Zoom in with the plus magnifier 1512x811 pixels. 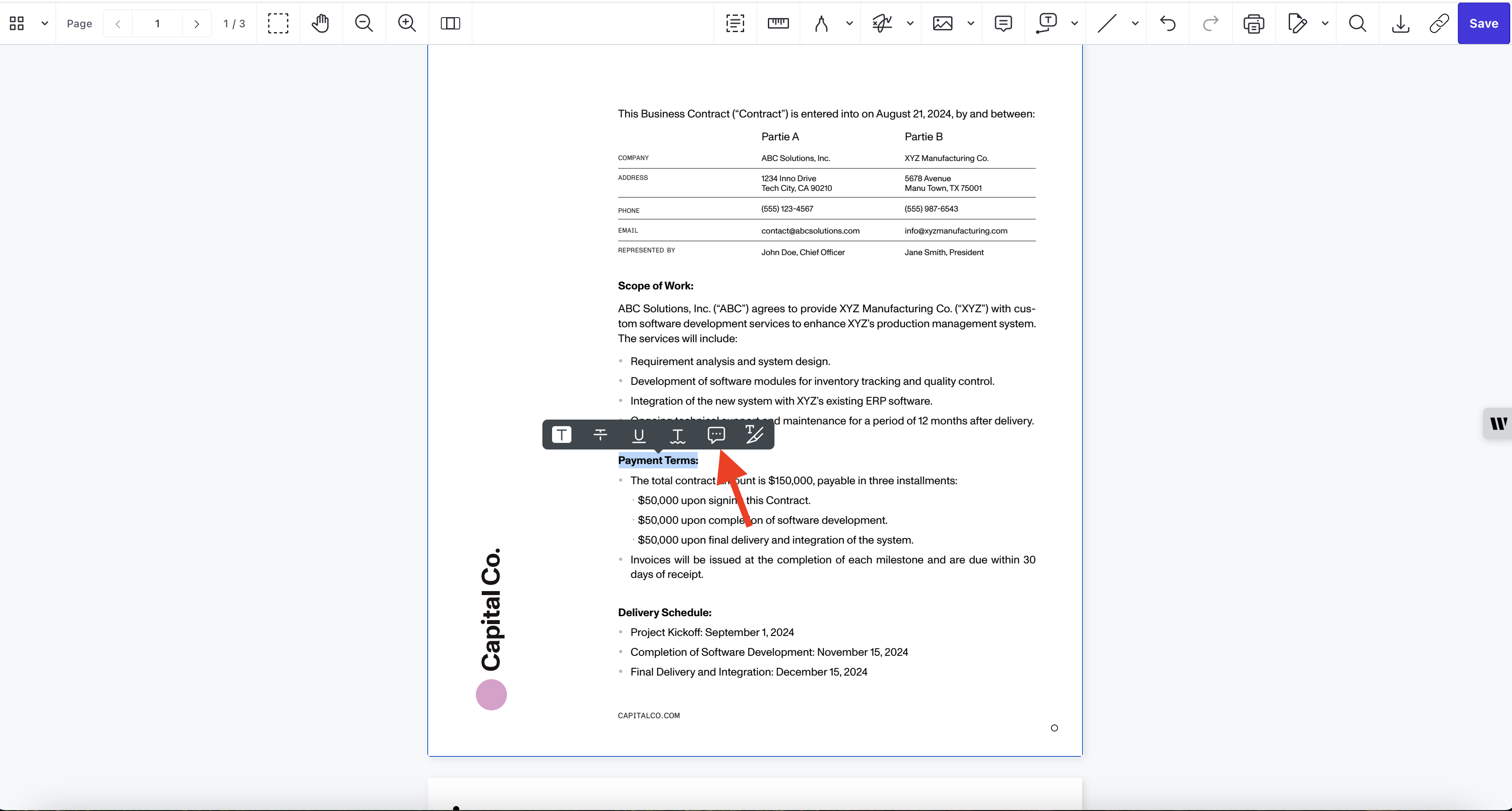click(x=407, y=23)
